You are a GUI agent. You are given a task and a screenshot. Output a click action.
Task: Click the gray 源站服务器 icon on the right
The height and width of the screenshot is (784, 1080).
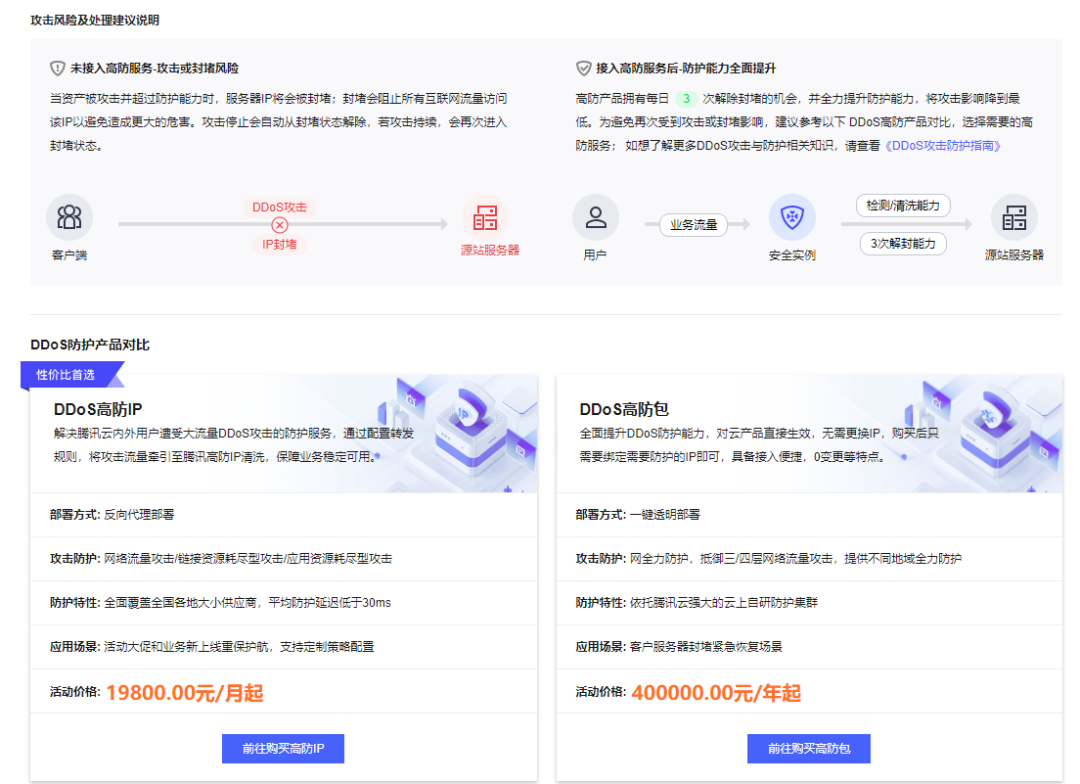(x=1014, y=217)
